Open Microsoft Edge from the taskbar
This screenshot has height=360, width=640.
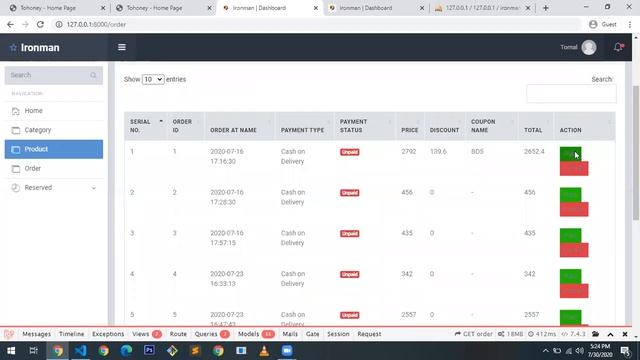pyautogui.click(x=126, y=351)
